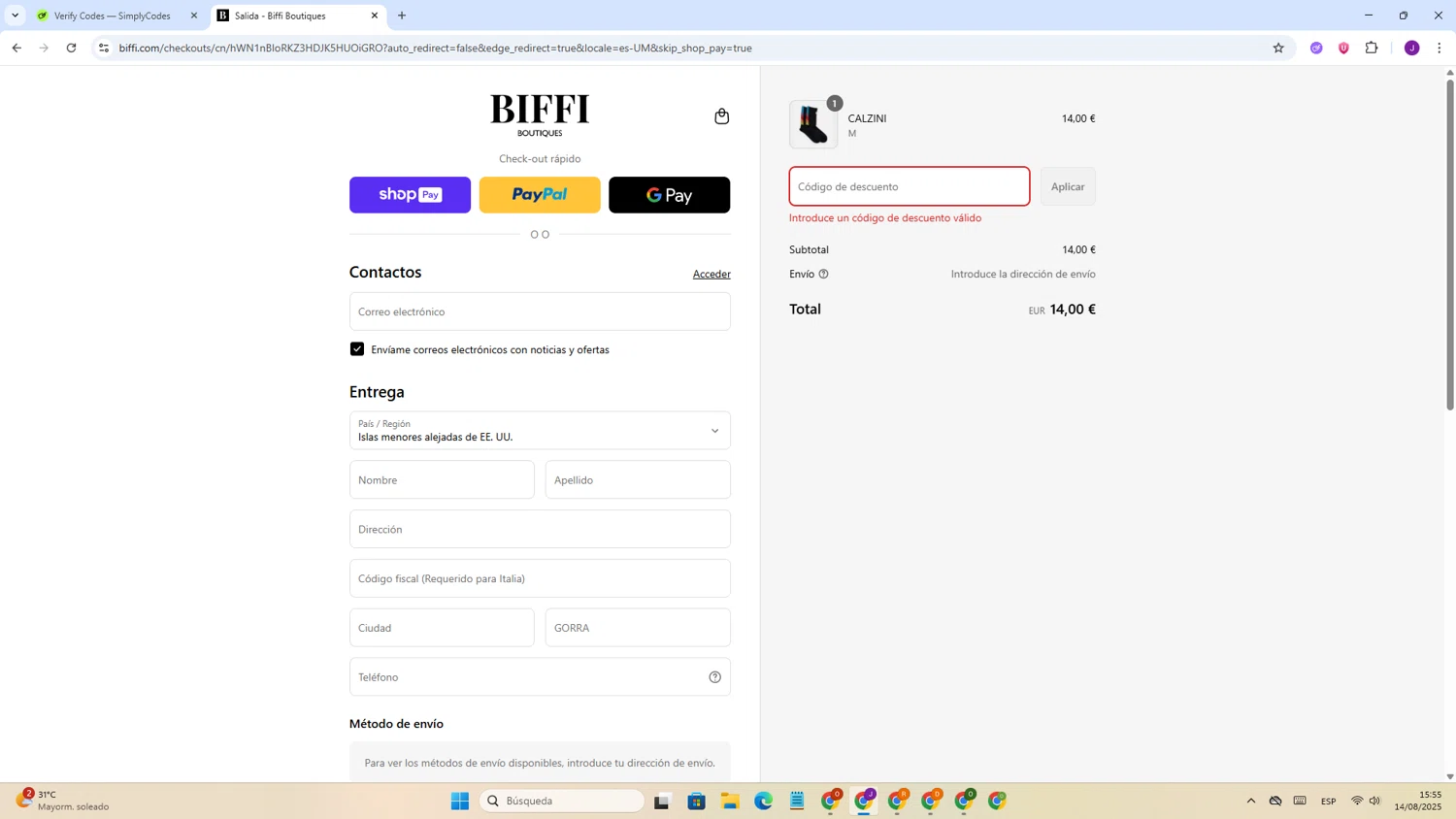Pay with PayPal button

click(x=540, y=195)
